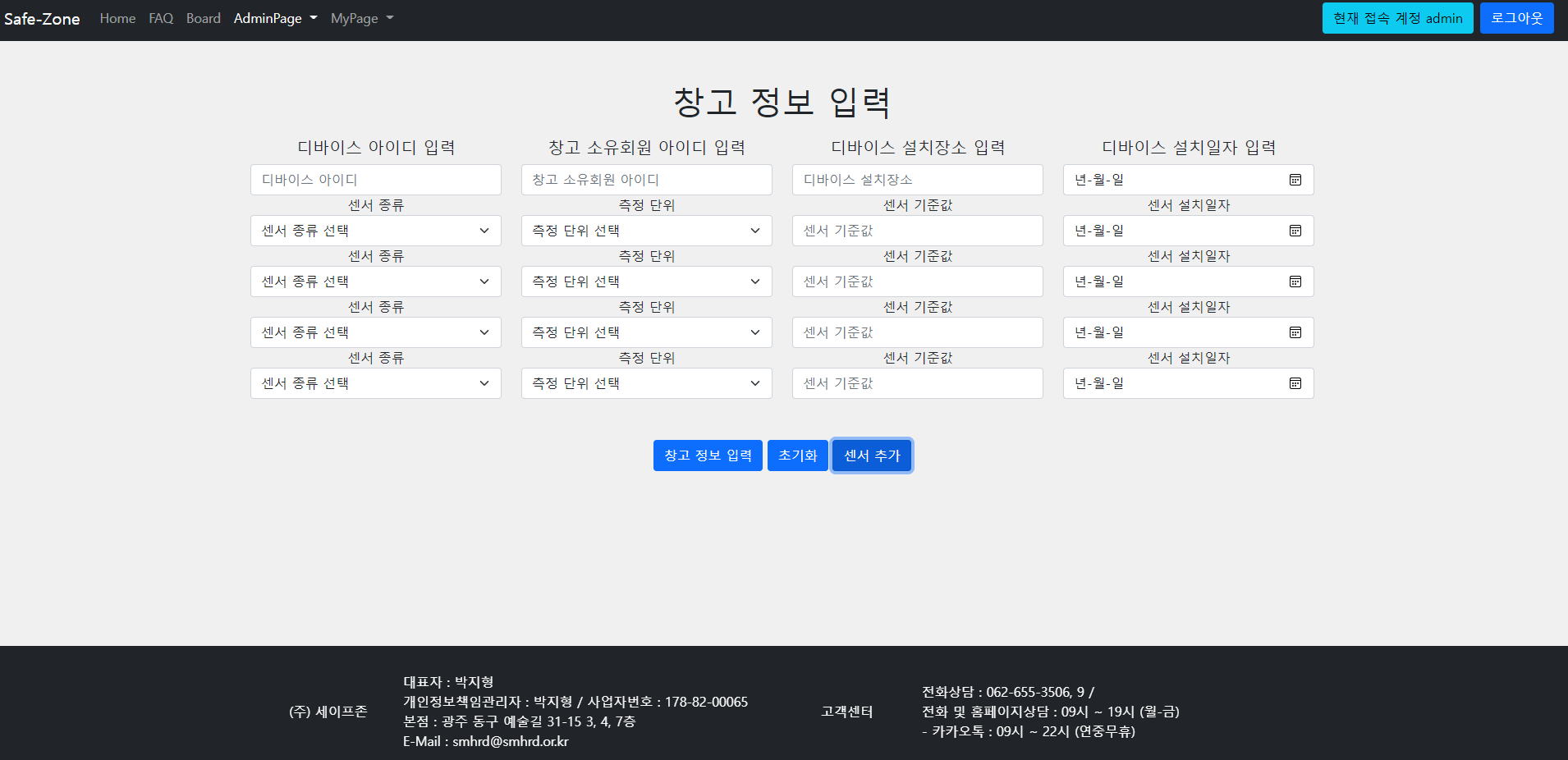Click the 디바이스 아이디 input field
1568x760 pixels.
coord(375,180)
